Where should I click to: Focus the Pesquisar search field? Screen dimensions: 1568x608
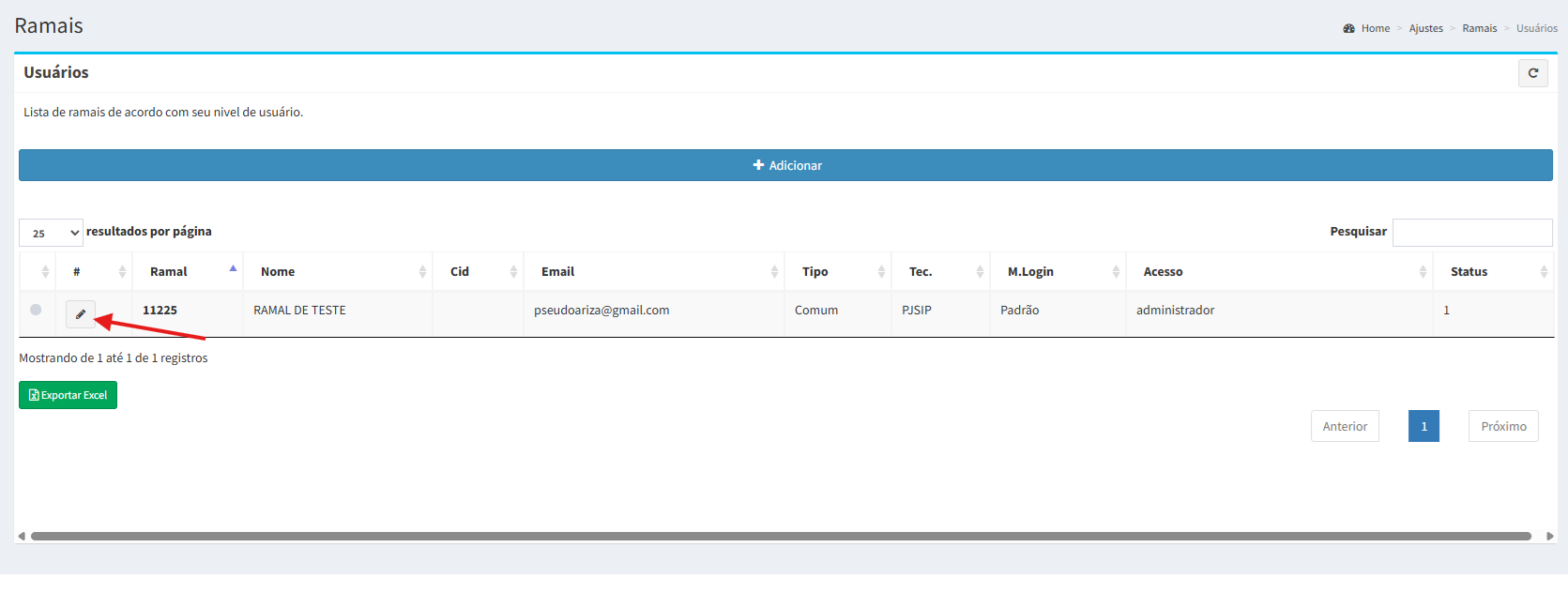(1471, 233)
